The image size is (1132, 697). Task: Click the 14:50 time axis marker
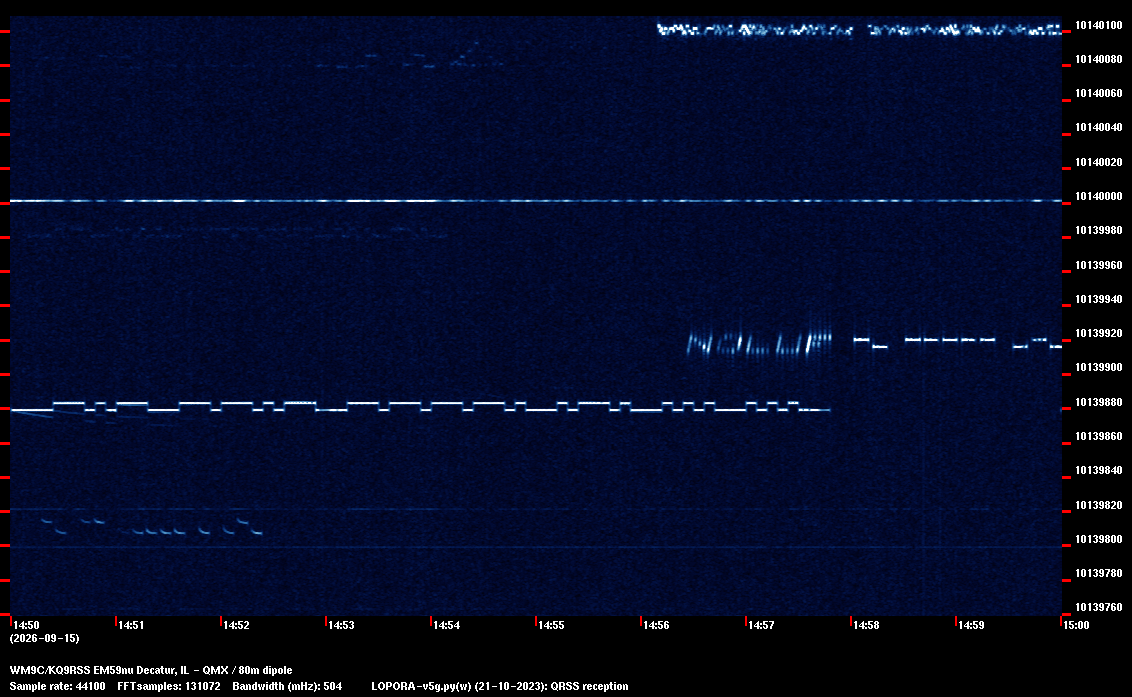(27, 625)
